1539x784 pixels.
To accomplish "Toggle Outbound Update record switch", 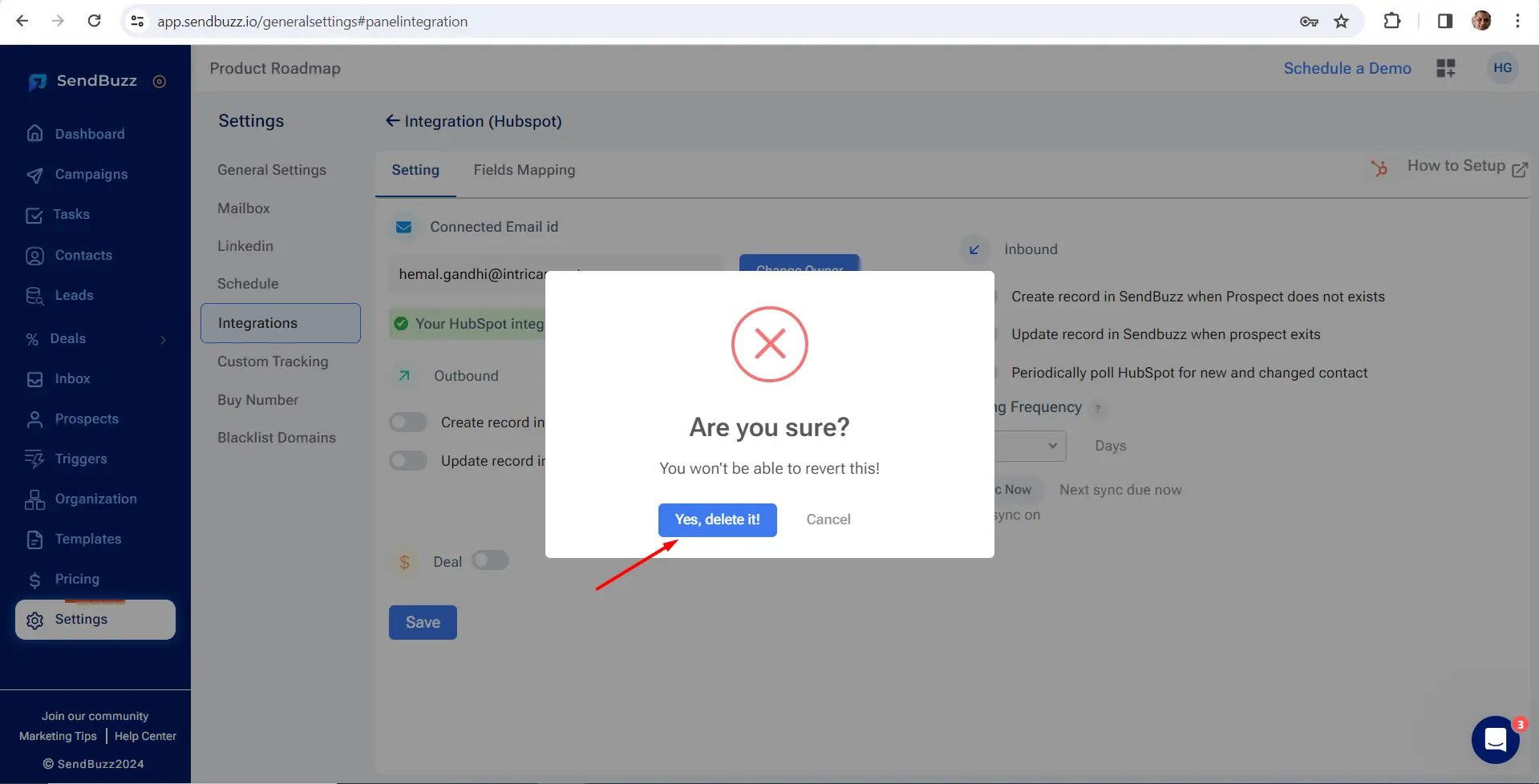I will click(408, 461).
